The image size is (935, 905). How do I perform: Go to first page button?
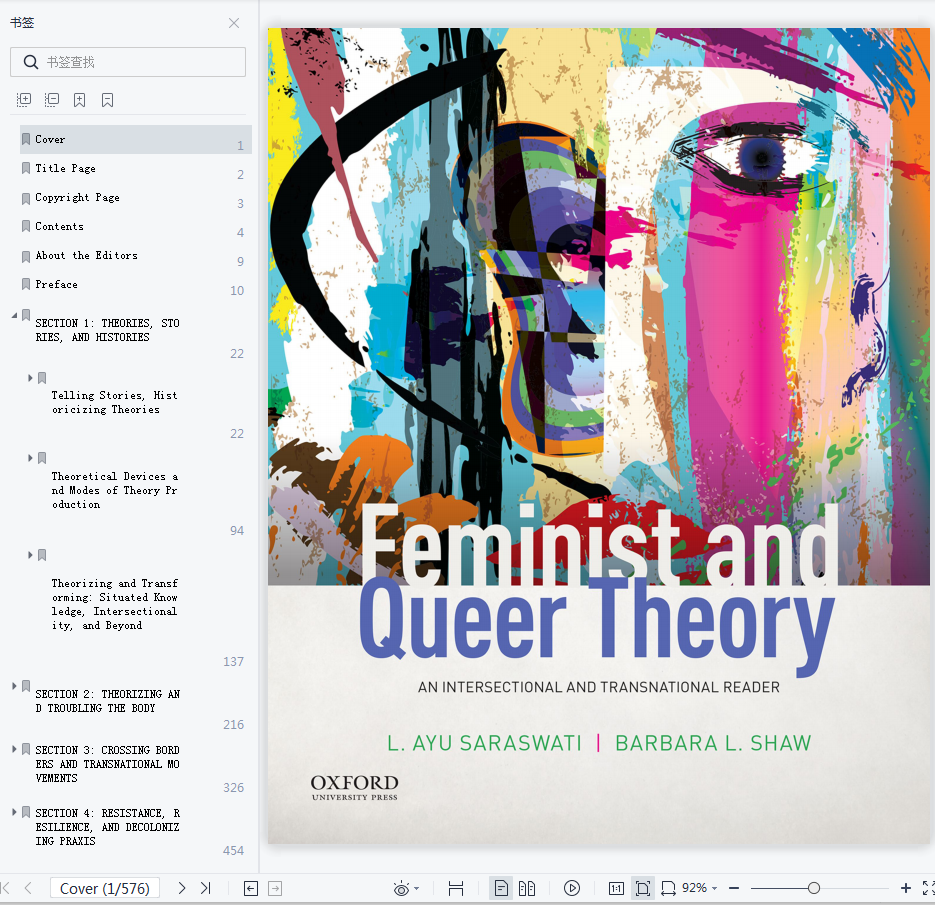pos(5,888)
